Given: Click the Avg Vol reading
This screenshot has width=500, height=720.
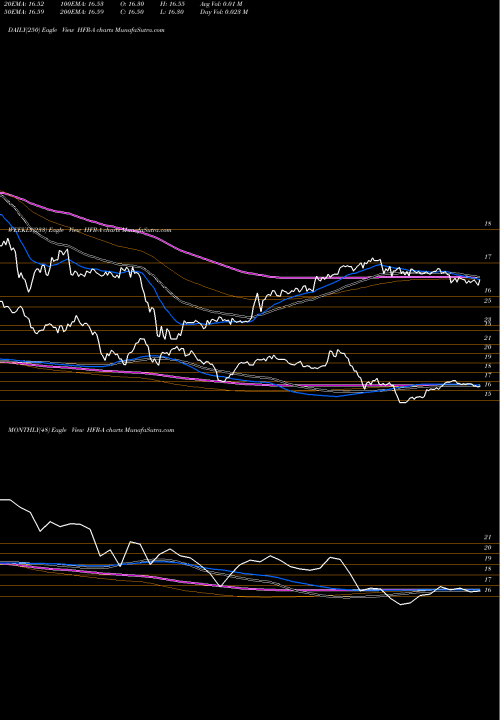Looking at the screenshot, I should (x=221, y=4).
